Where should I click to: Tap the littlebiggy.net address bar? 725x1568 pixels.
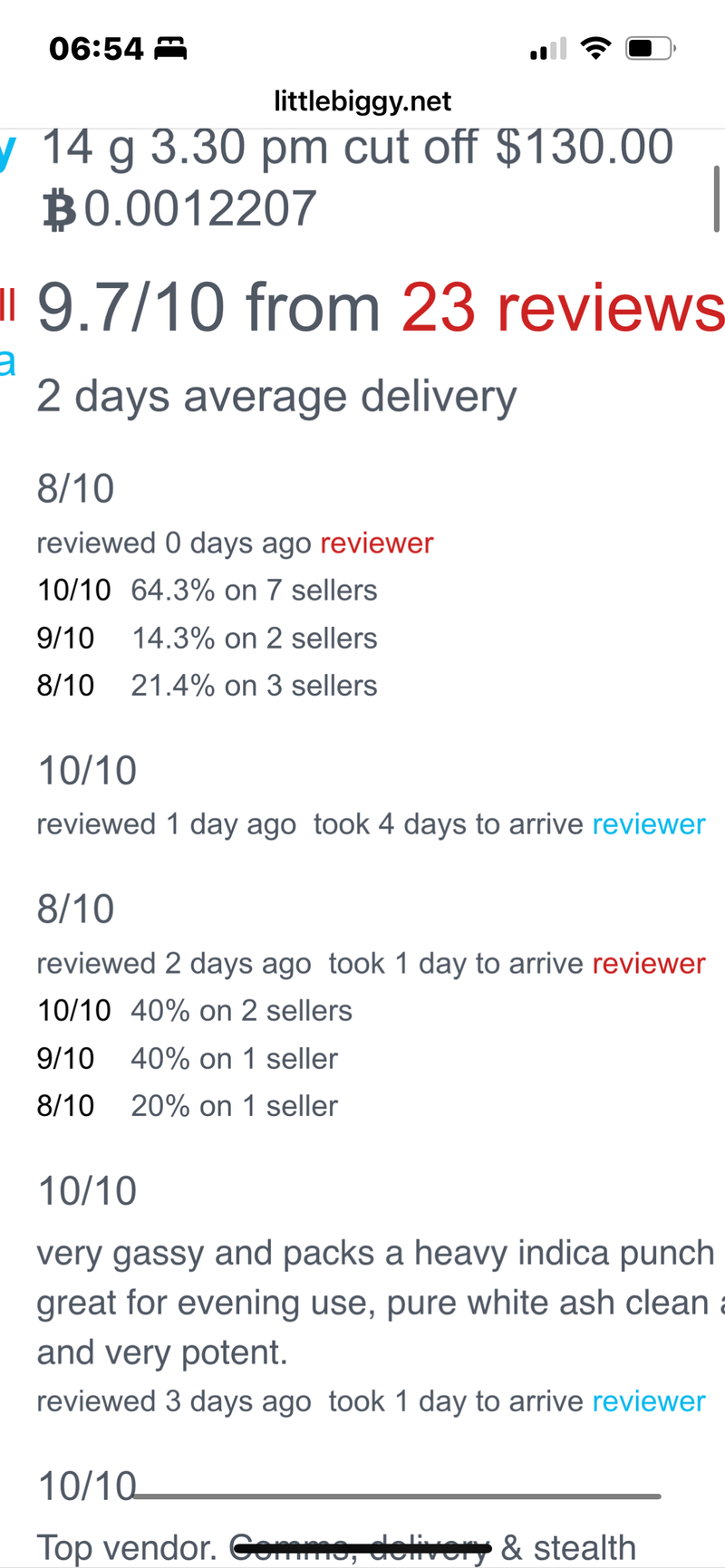(x=362, y=101)
